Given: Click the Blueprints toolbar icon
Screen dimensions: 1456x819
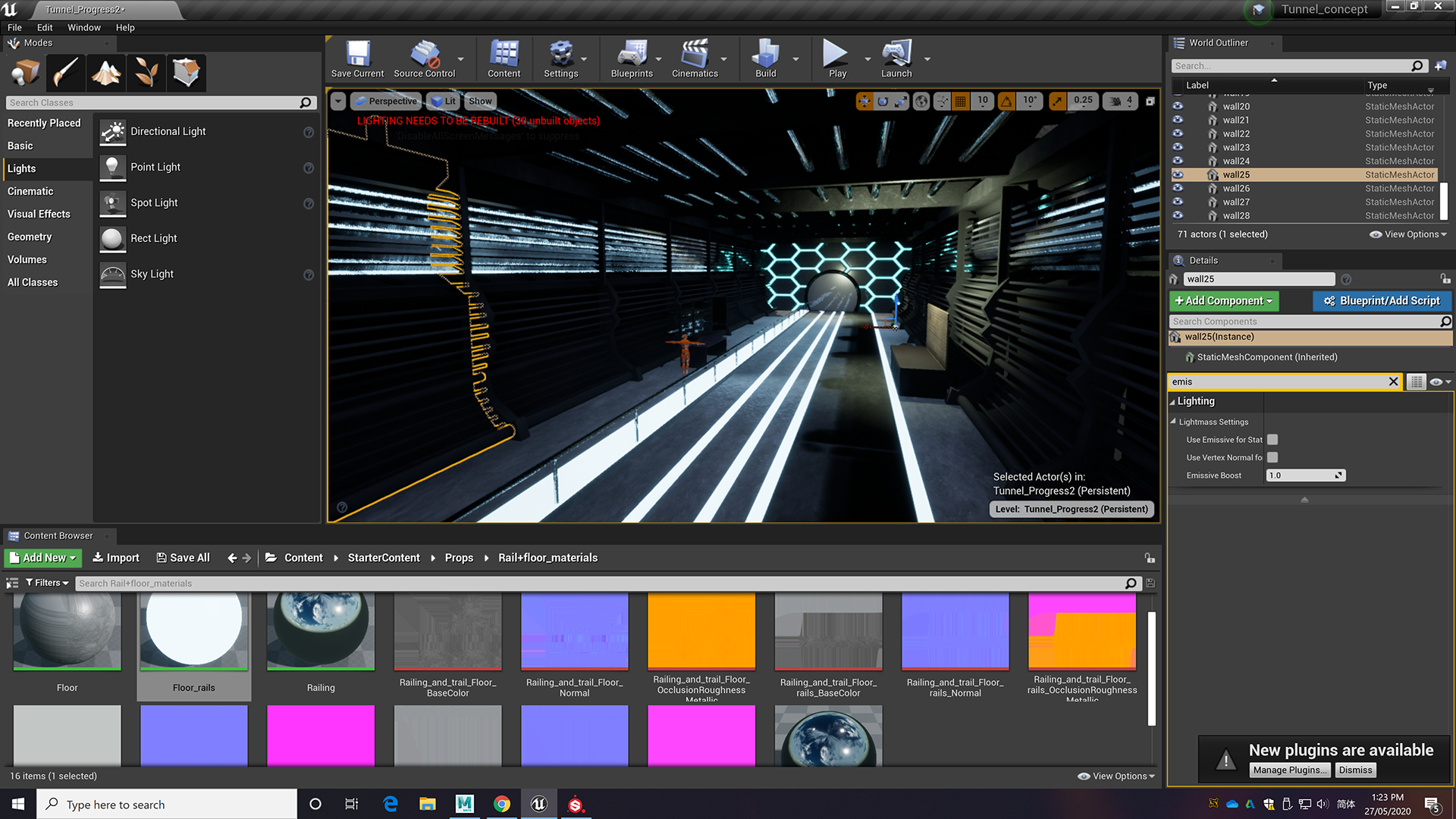Looking at the screenshot, I should coord(632,58).
